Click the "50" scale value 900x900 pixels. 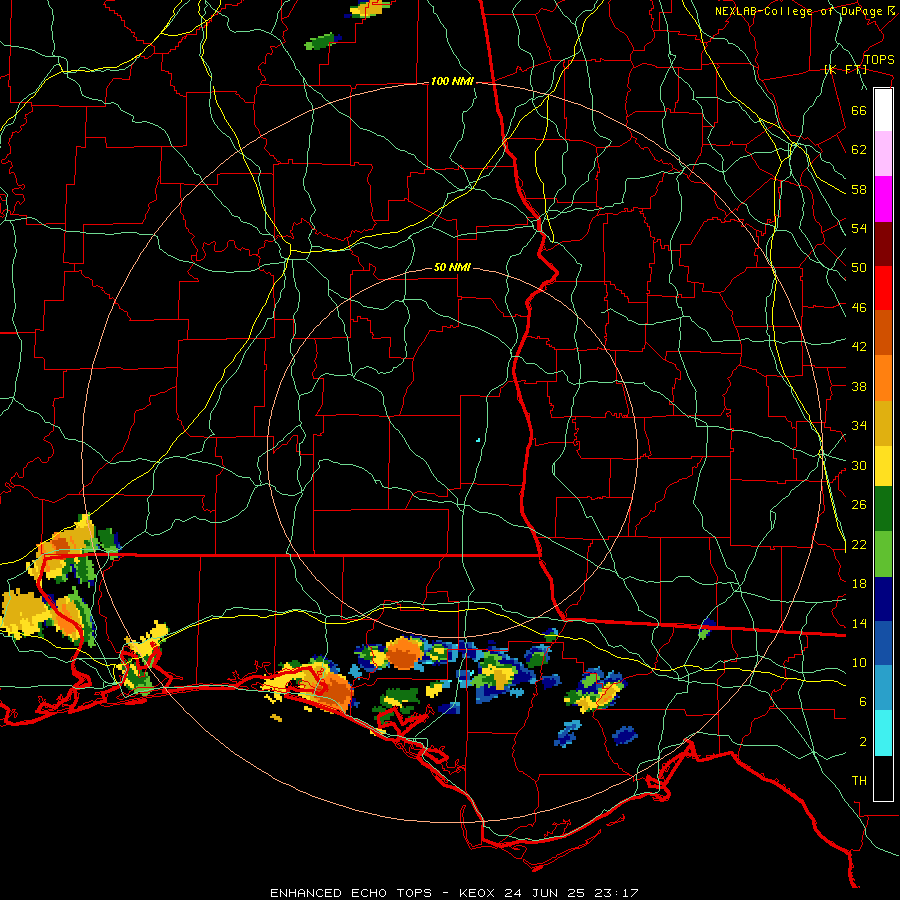tap(859, 268)
